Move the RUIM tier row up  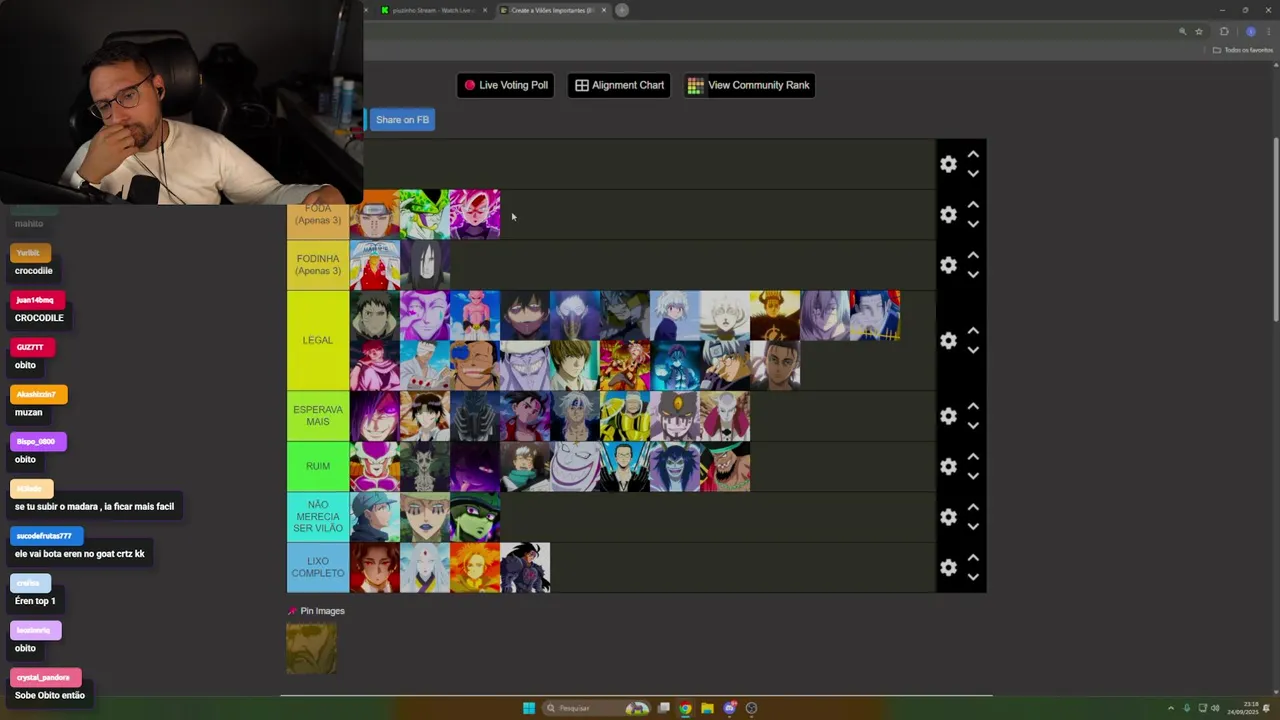pos(973,457)
